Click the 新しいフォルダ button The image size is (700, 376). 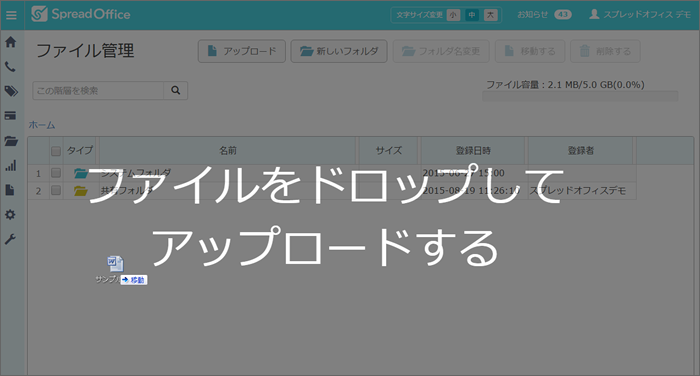[339, 51]
